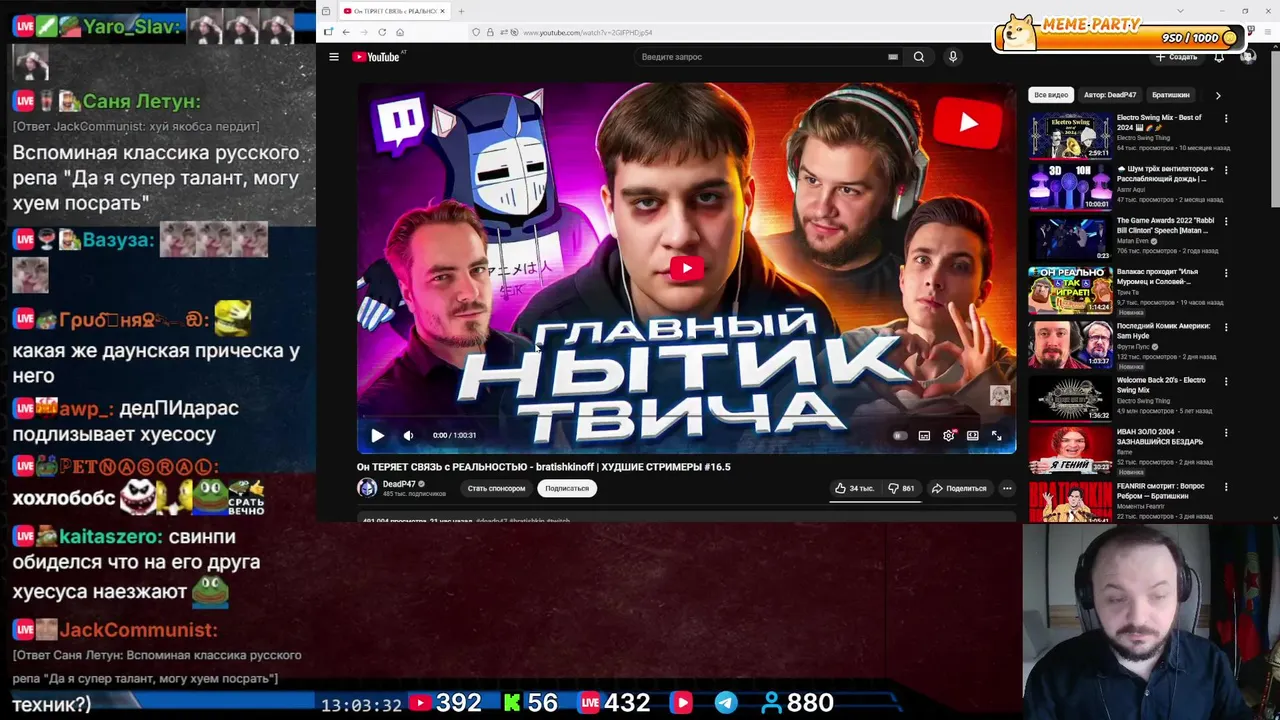This screenshot has width=1280, height=720.
Task: Open player settings gear
Action: coord(948,435)
